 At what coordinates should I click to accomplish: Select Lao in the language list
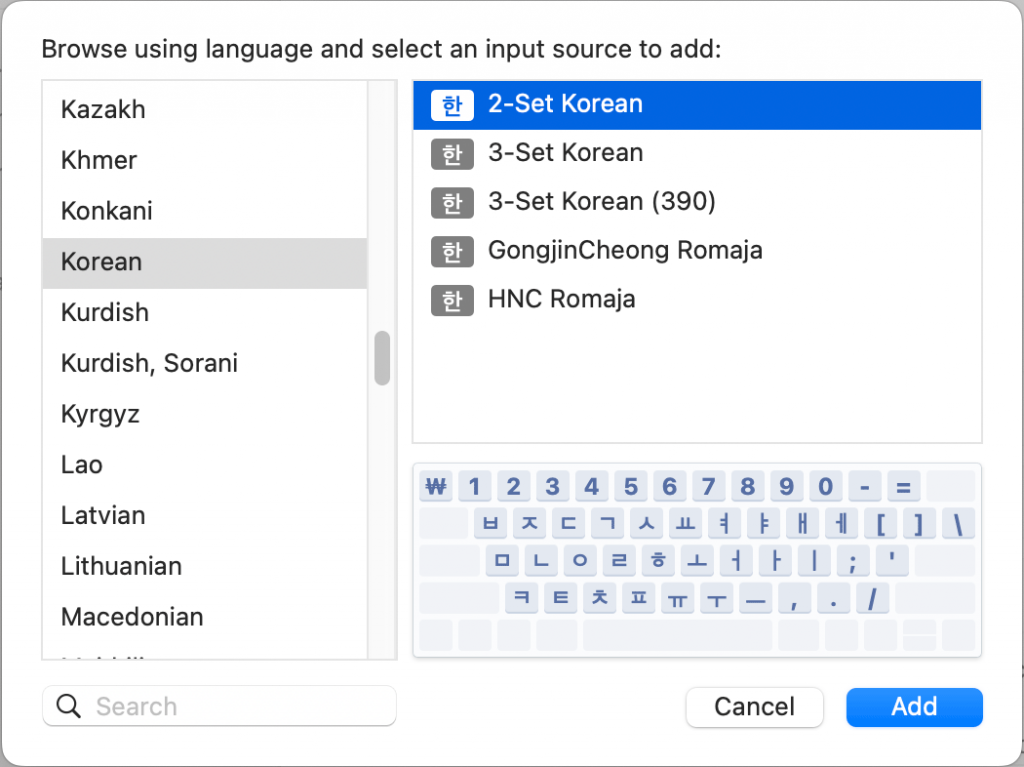(204, 465)
